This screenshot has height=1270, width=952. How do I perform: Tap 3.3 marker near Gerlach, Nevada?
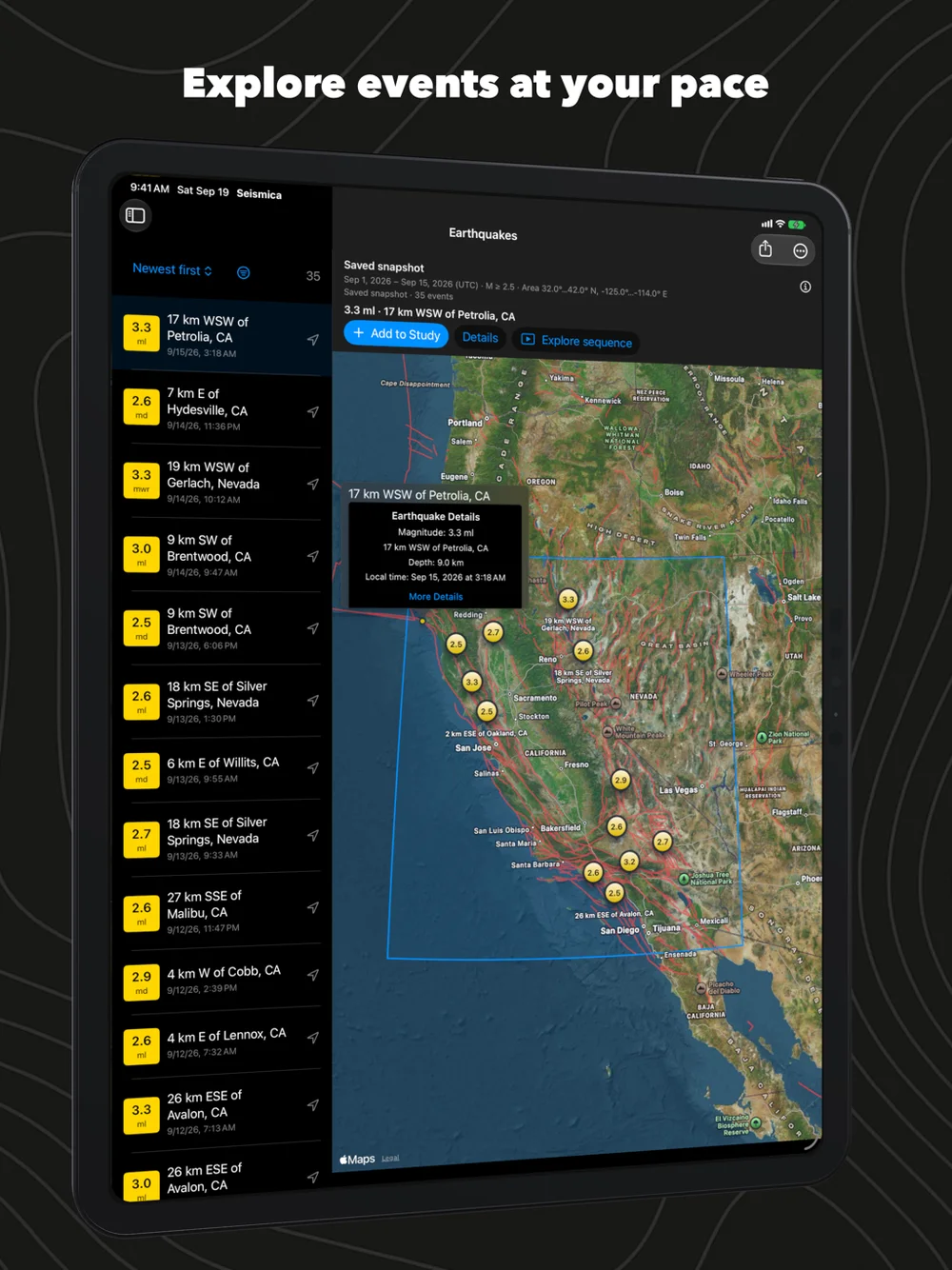[567, 599]
